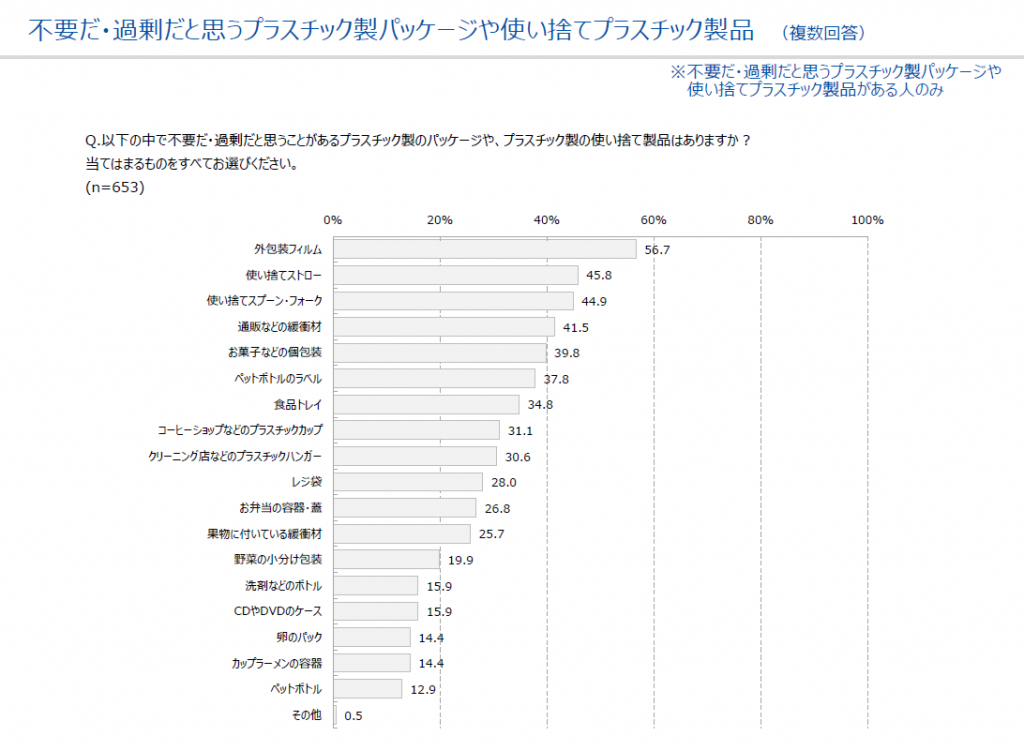Click the 使い捨てスプーン・フォーク bar
The width and height of the screenshot is (1024, 751).
point(453,301)
